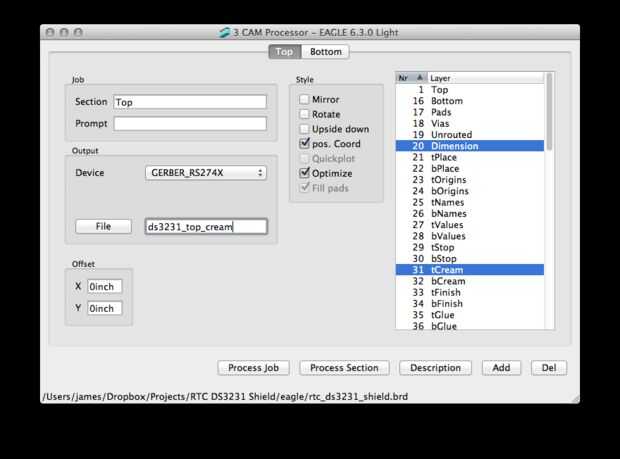The image size is (620, 459).
Task: Open the Description button
Action: [435, 368]
